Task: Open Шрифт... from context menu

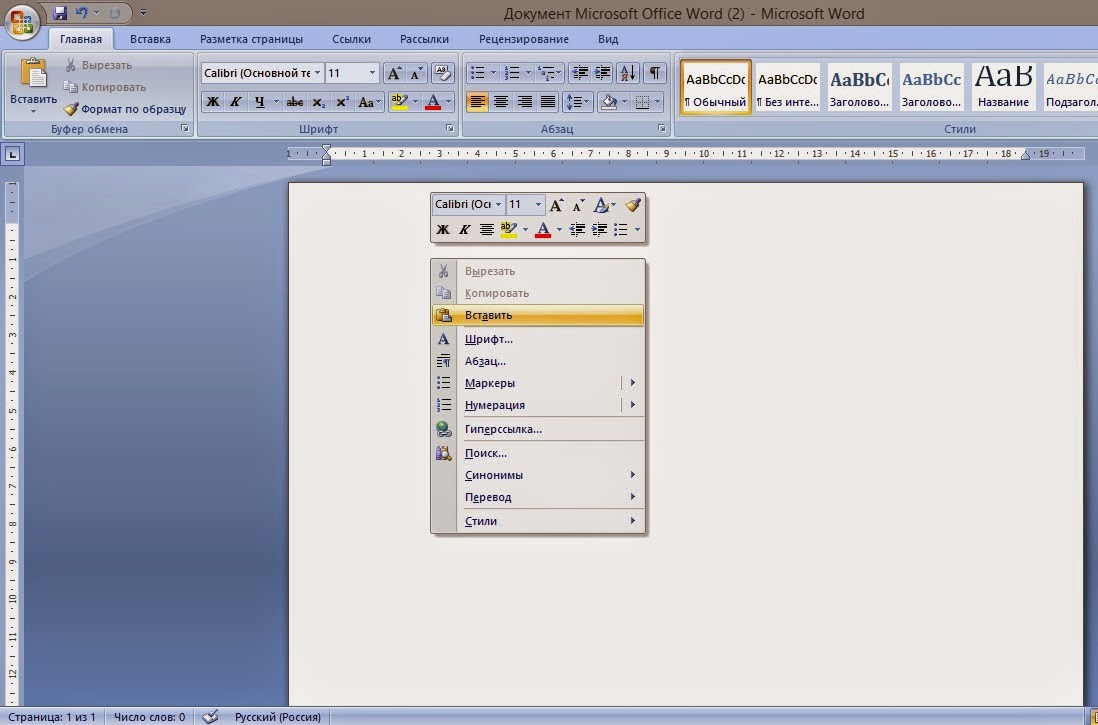Action: point(538,339)
